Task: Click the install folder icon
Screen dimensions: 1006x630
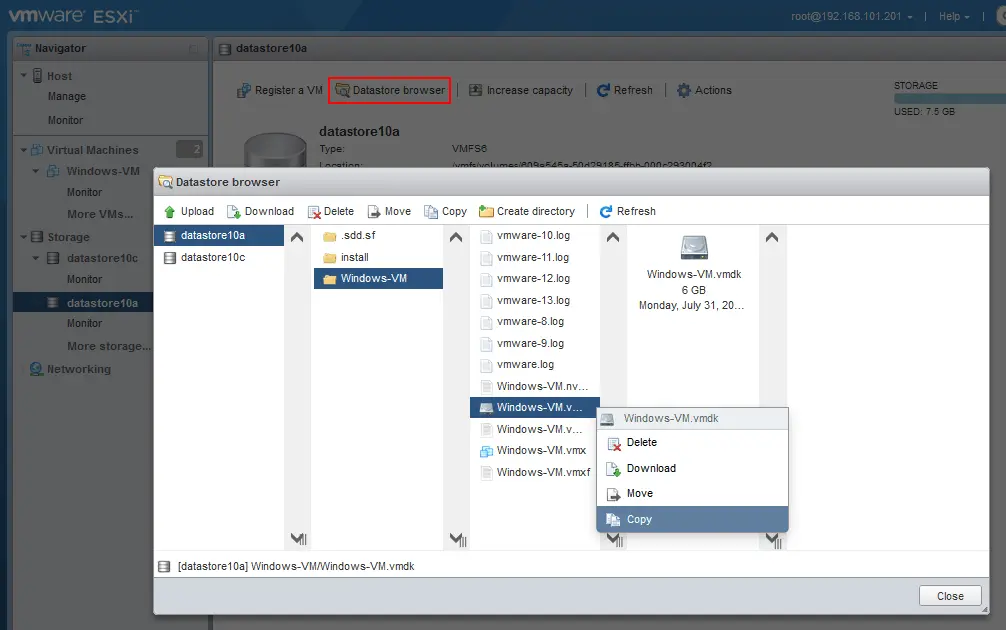Action: 330,258
